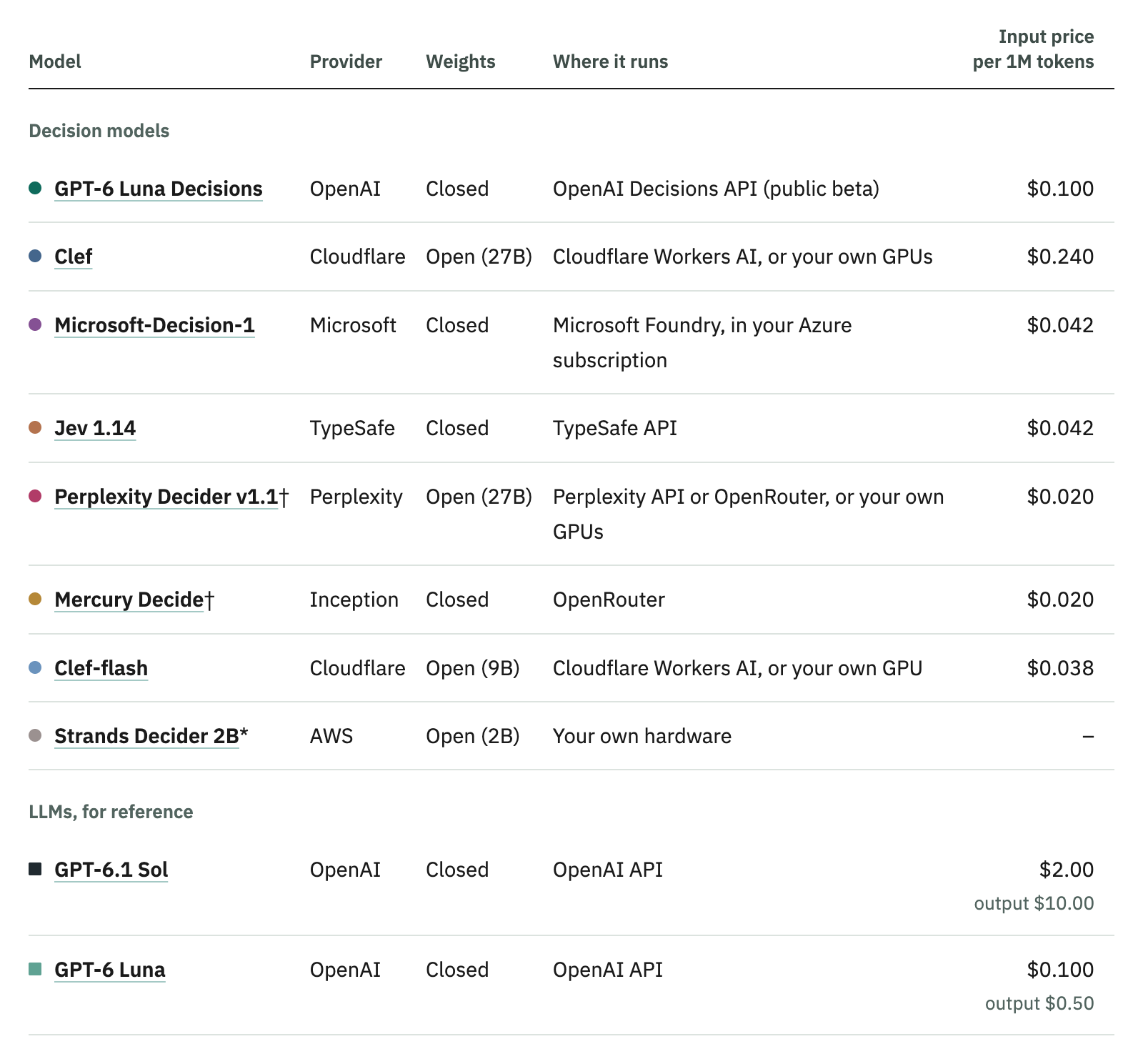Click the green dot beside GPT-6 Luna Decisions

35,188
